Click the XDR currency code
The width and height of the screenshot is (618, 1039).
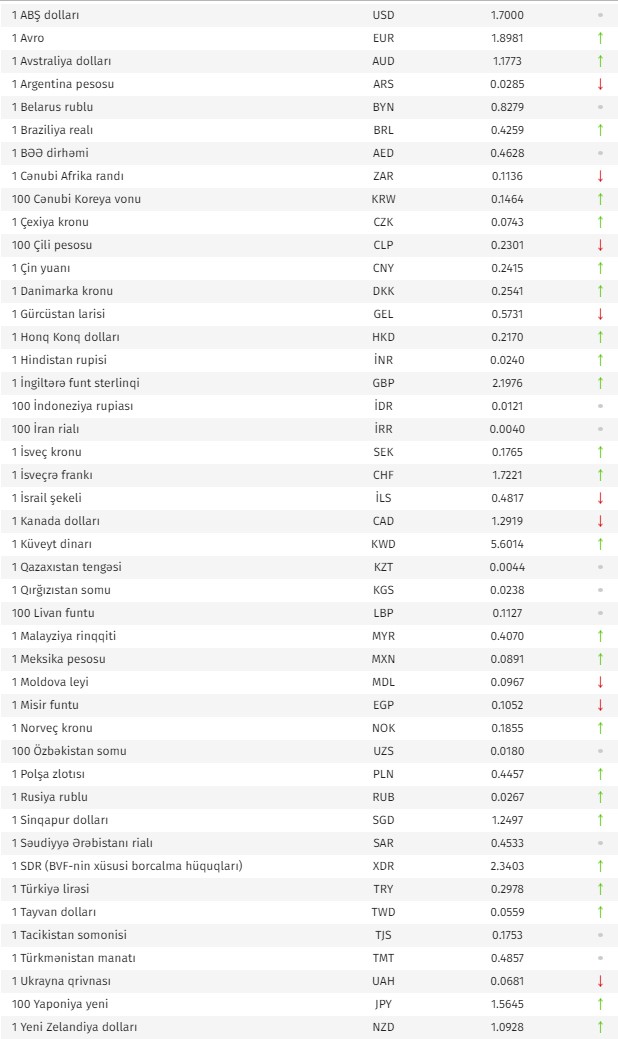click(x=383, y=866)
